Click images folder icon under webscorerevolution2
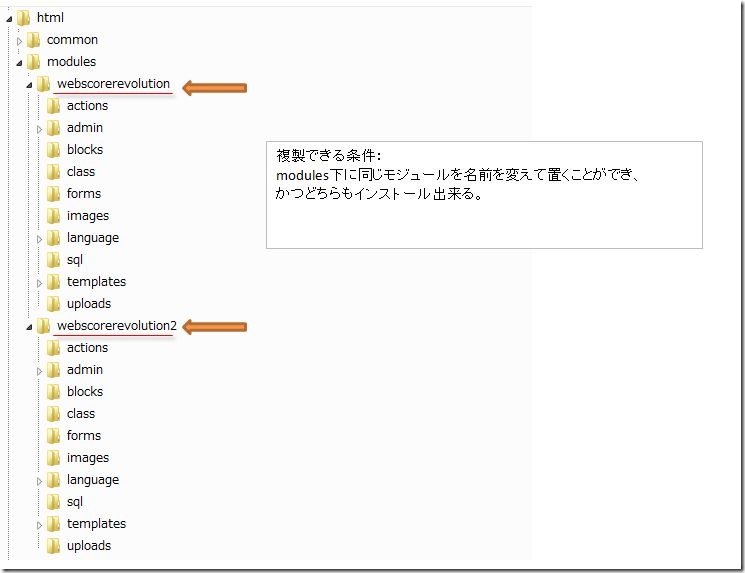This screenshot has height=573, width=745. click(x=53, y=458)
